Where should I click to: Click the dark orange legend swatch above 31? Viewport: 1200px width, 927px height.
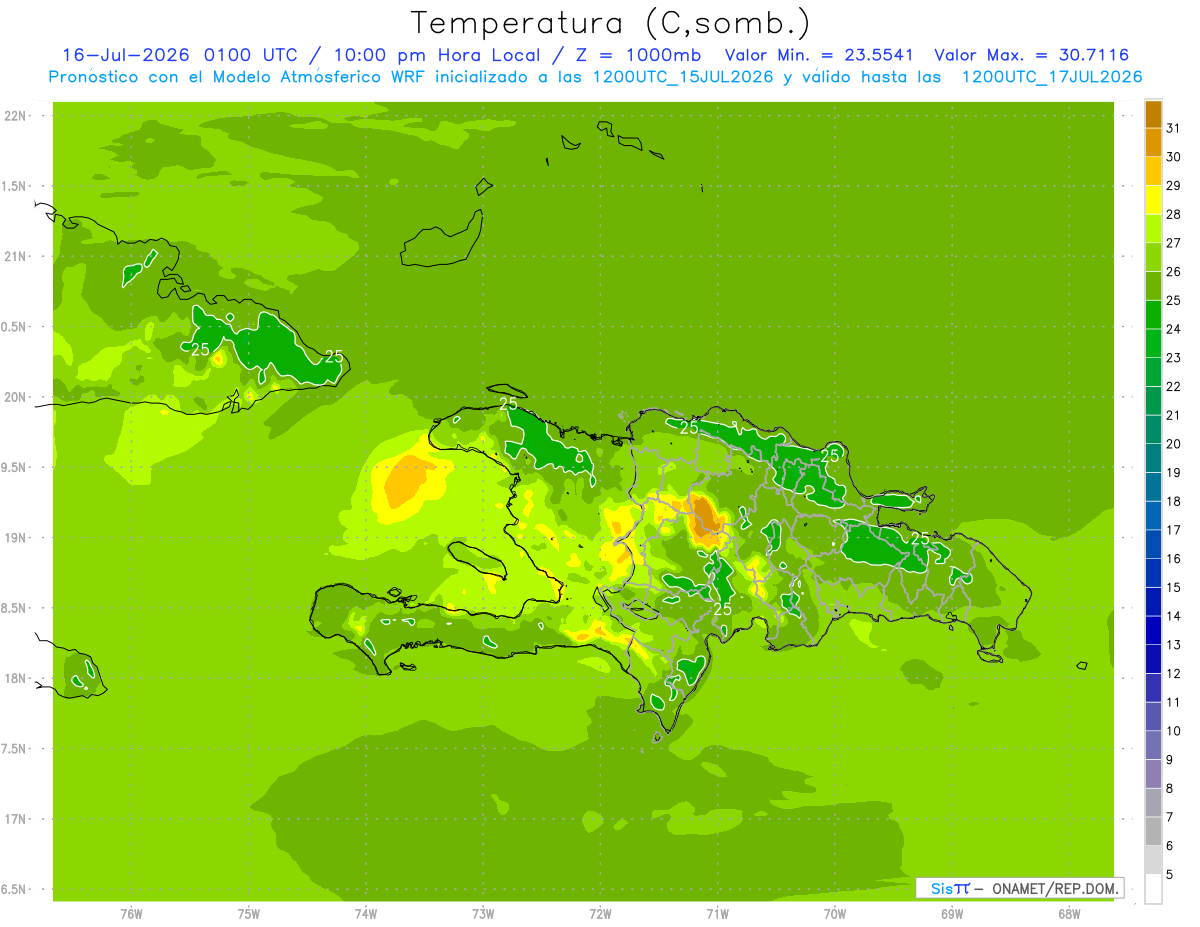click(x=1153, y=114)
